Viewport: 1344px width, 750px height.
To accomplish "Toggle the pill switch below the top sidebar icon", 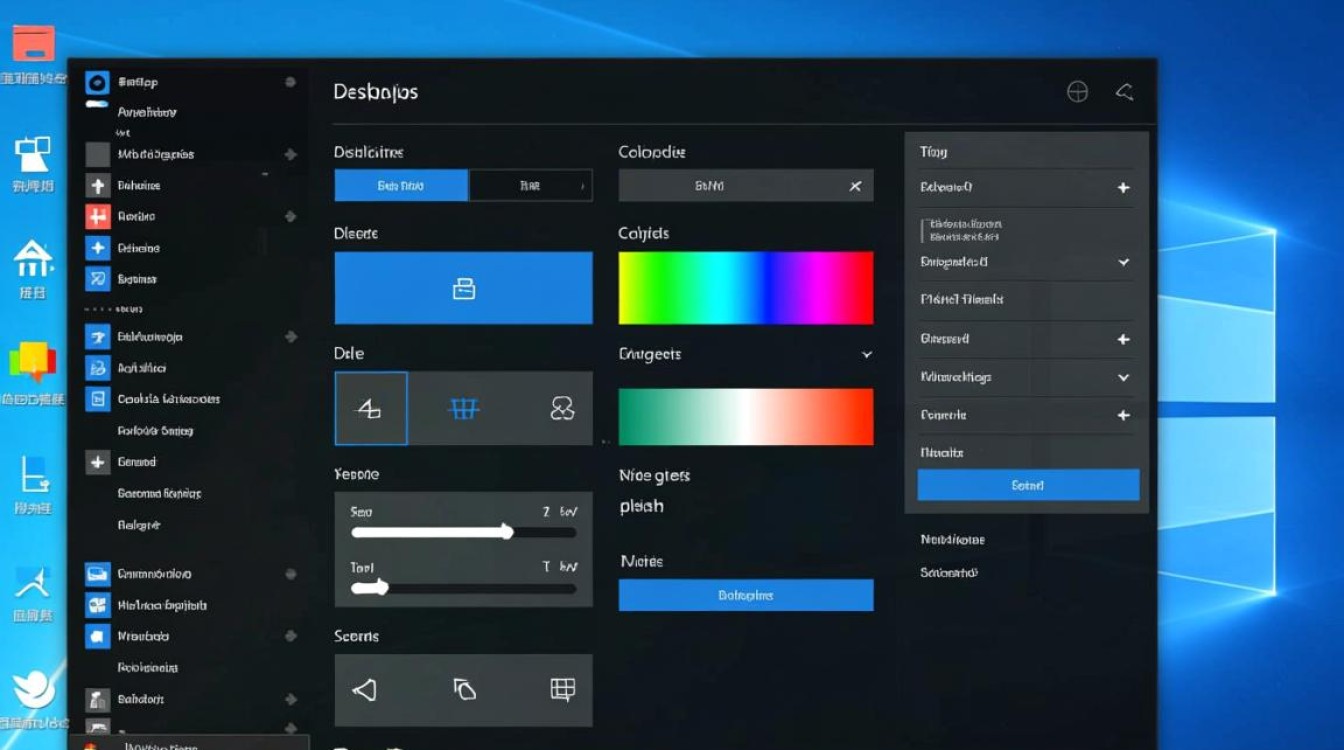I will (x=97, y=103).
